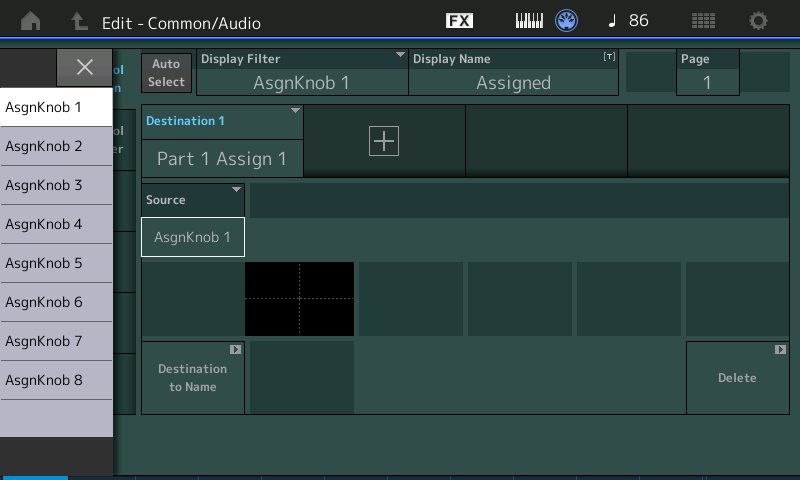Add a new destination with plus
The height and width of the screenshot is (480, 800).
click(384, 141)
